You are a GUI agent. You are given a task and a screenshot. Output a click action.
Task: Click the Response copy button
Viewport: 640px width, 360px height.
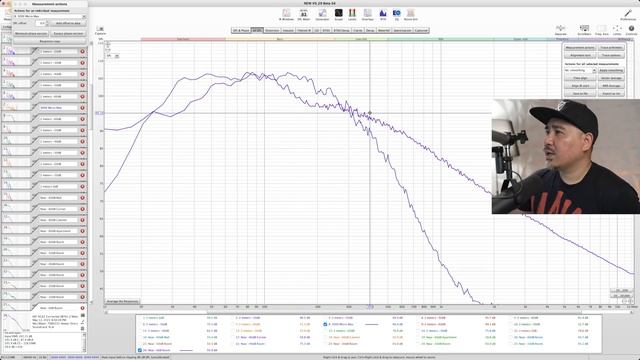49,41
